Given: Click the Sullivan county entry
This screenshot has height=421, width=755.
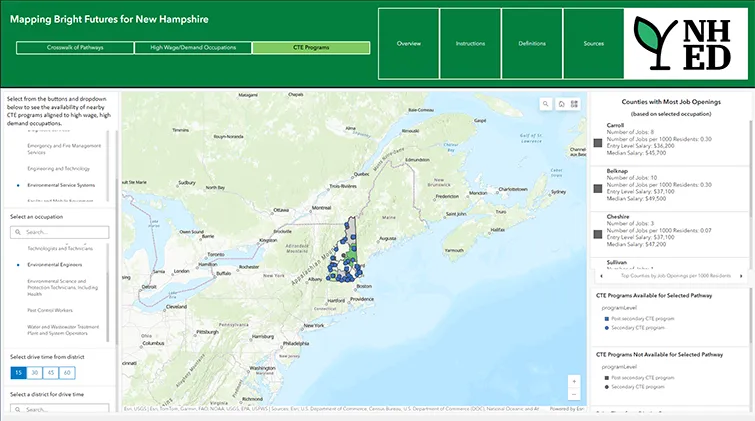Looking at the screenshot, I should point(669,264).
